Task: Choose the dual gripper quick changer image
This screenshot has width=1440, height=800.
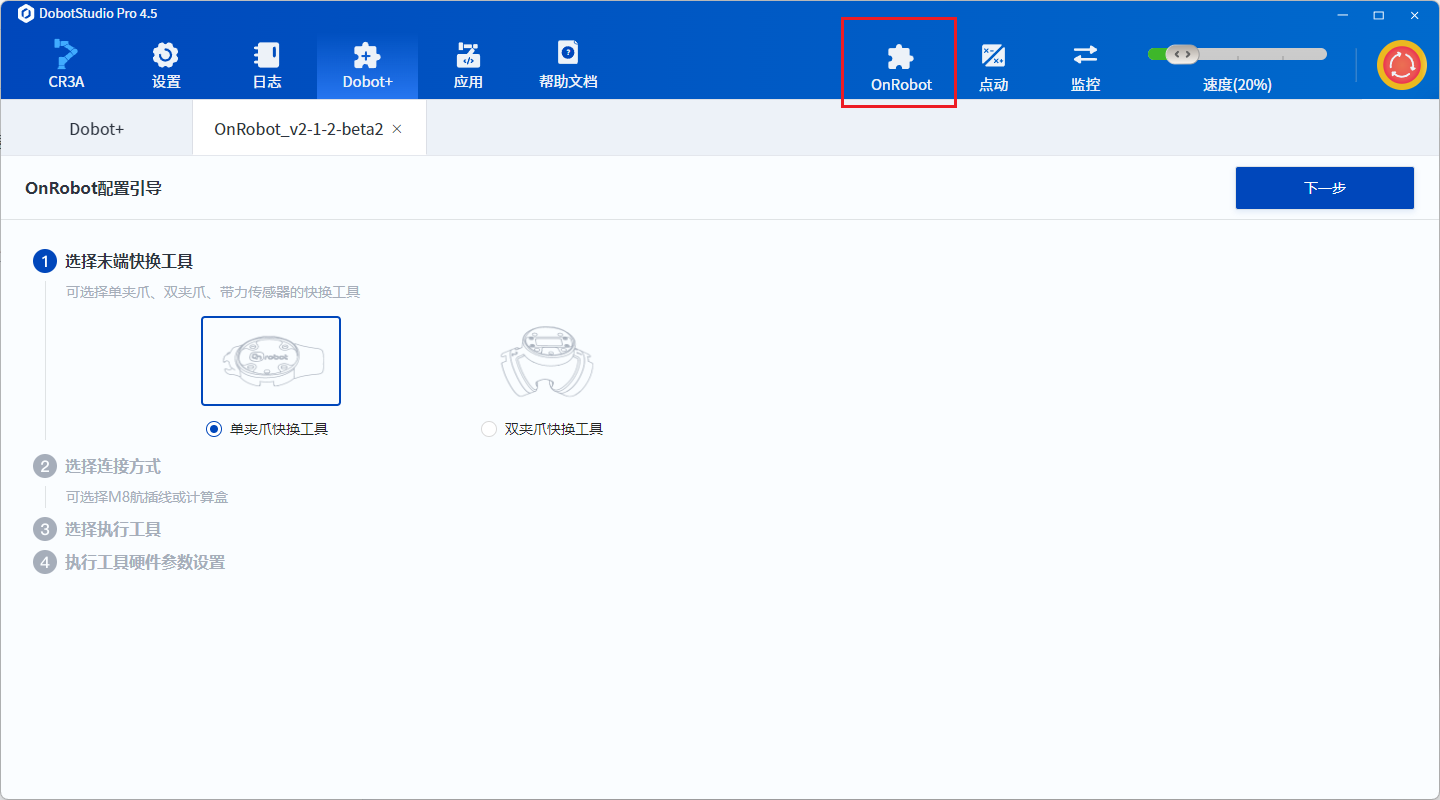Action: click(547, 361)
